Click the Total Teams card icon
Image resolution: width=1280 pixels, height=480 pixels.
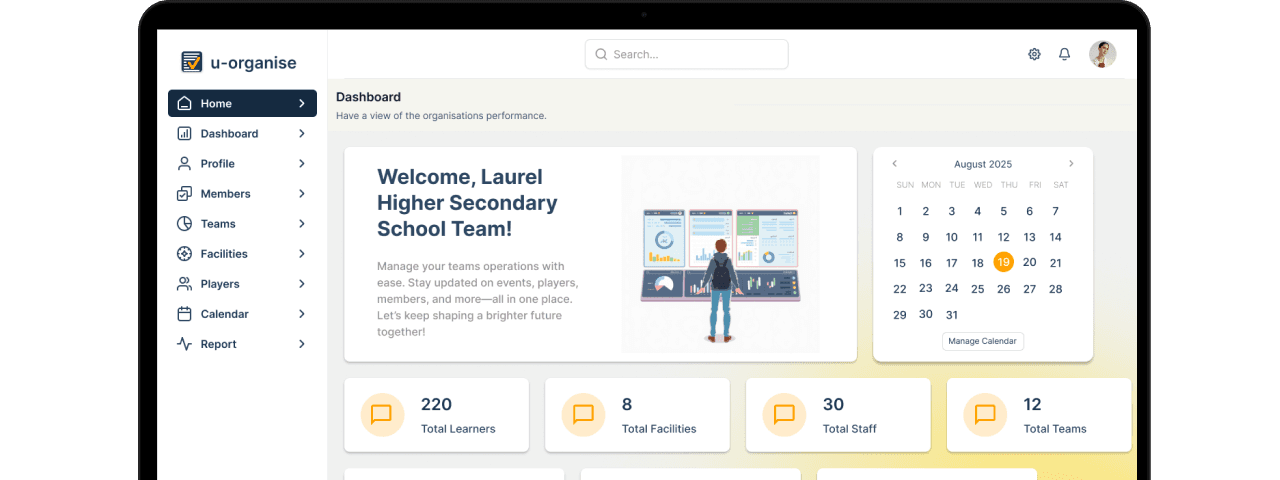coord(985,414)
